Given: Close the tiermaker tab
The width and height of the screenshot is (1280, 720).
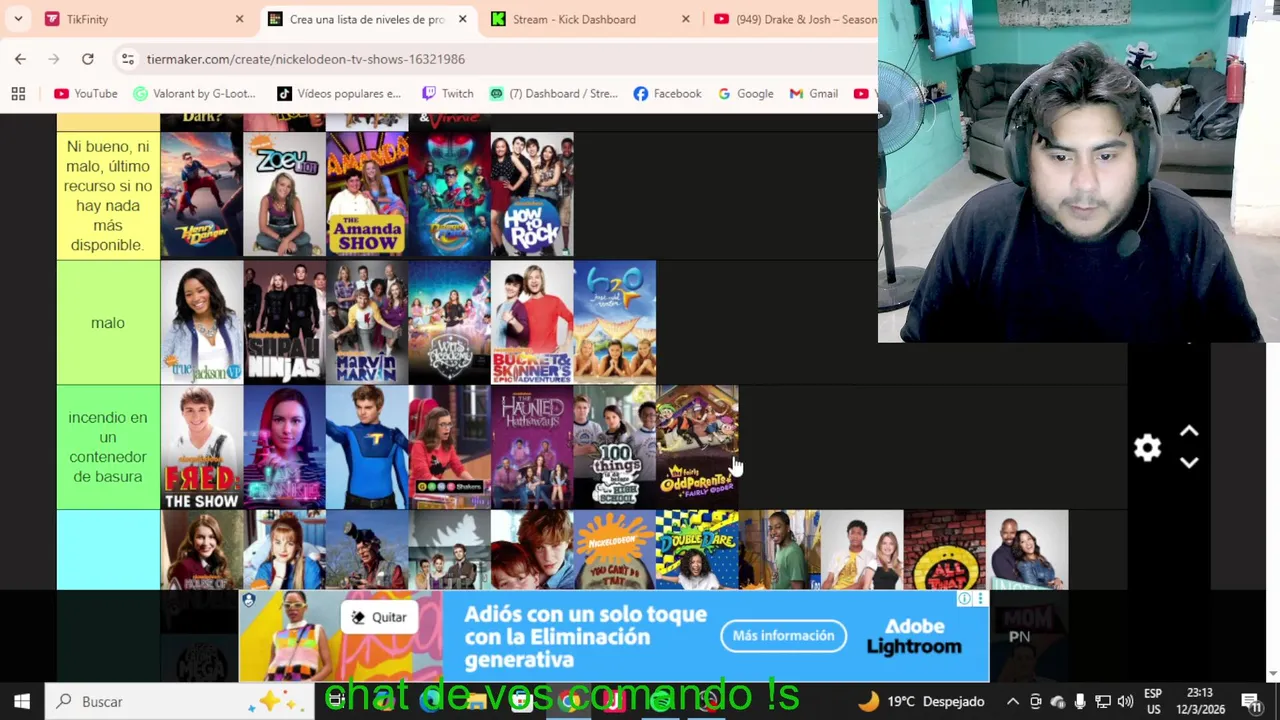Looking at the screenshot, I should coord(462,19).
